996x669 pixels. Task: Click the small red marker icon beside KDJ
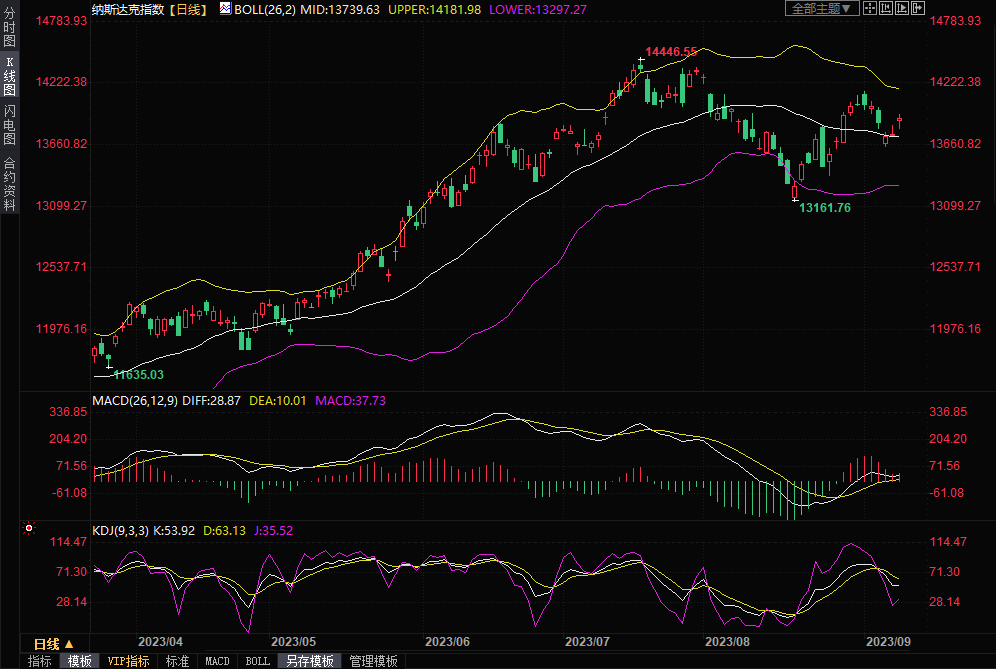tap(29, 529)
